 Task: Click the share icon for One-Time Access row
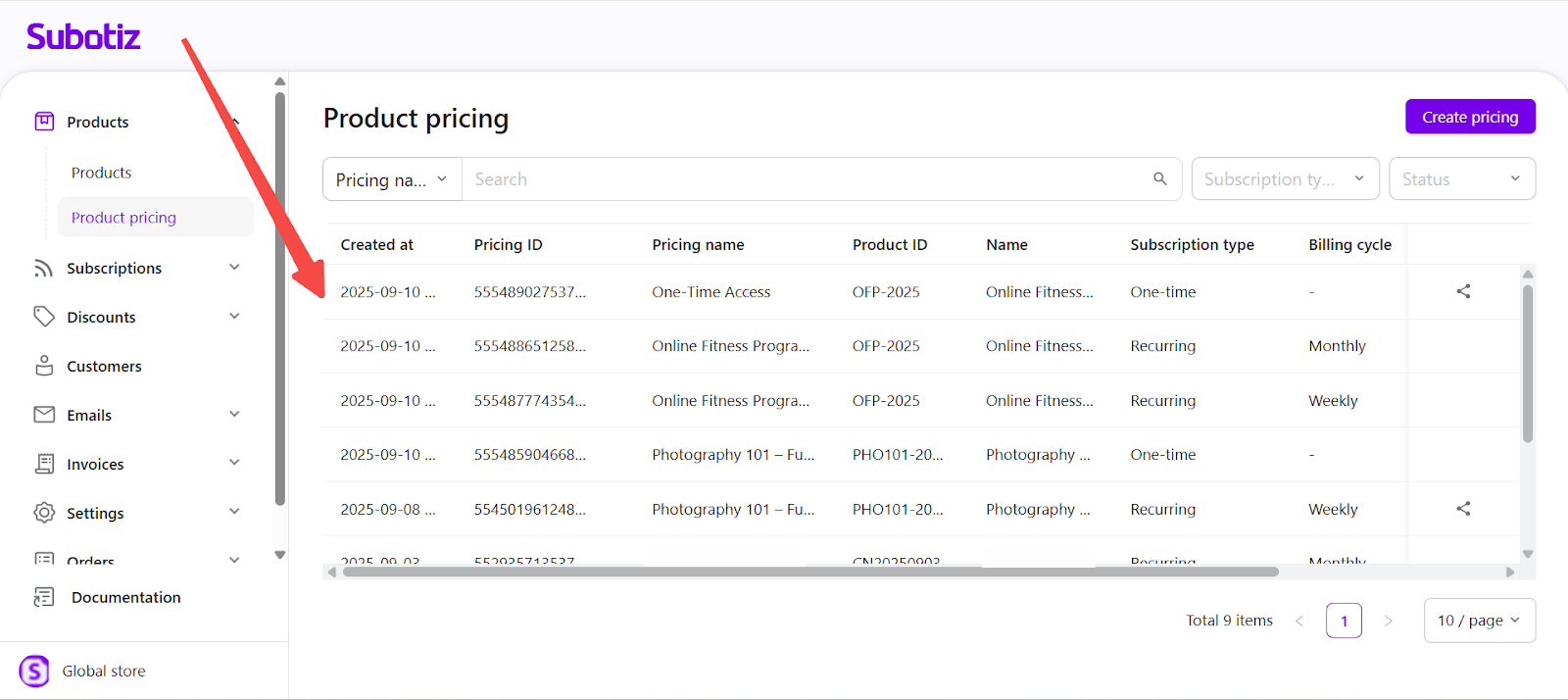click(1463, 291)
